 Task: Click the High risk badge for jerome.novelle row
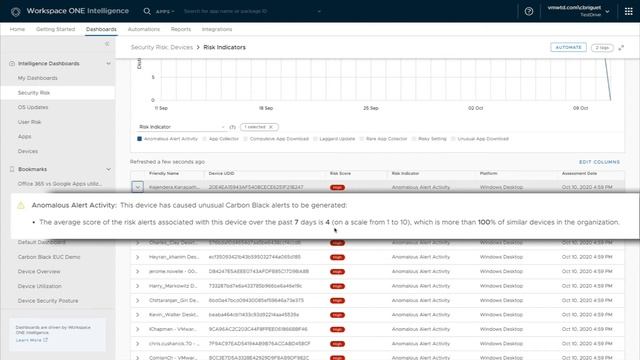click(x=337, y=271)
